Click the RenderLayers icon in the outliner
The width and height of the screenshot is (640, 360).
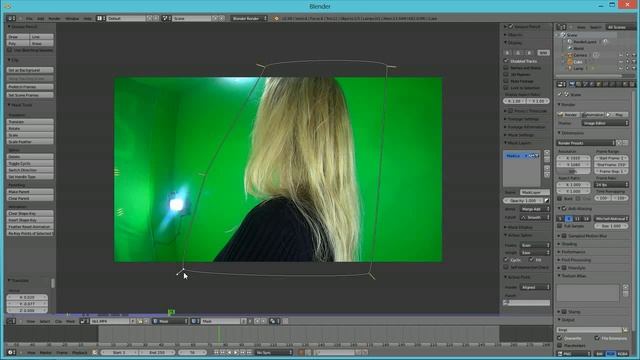pyautogui.click(x=570, y=42)
